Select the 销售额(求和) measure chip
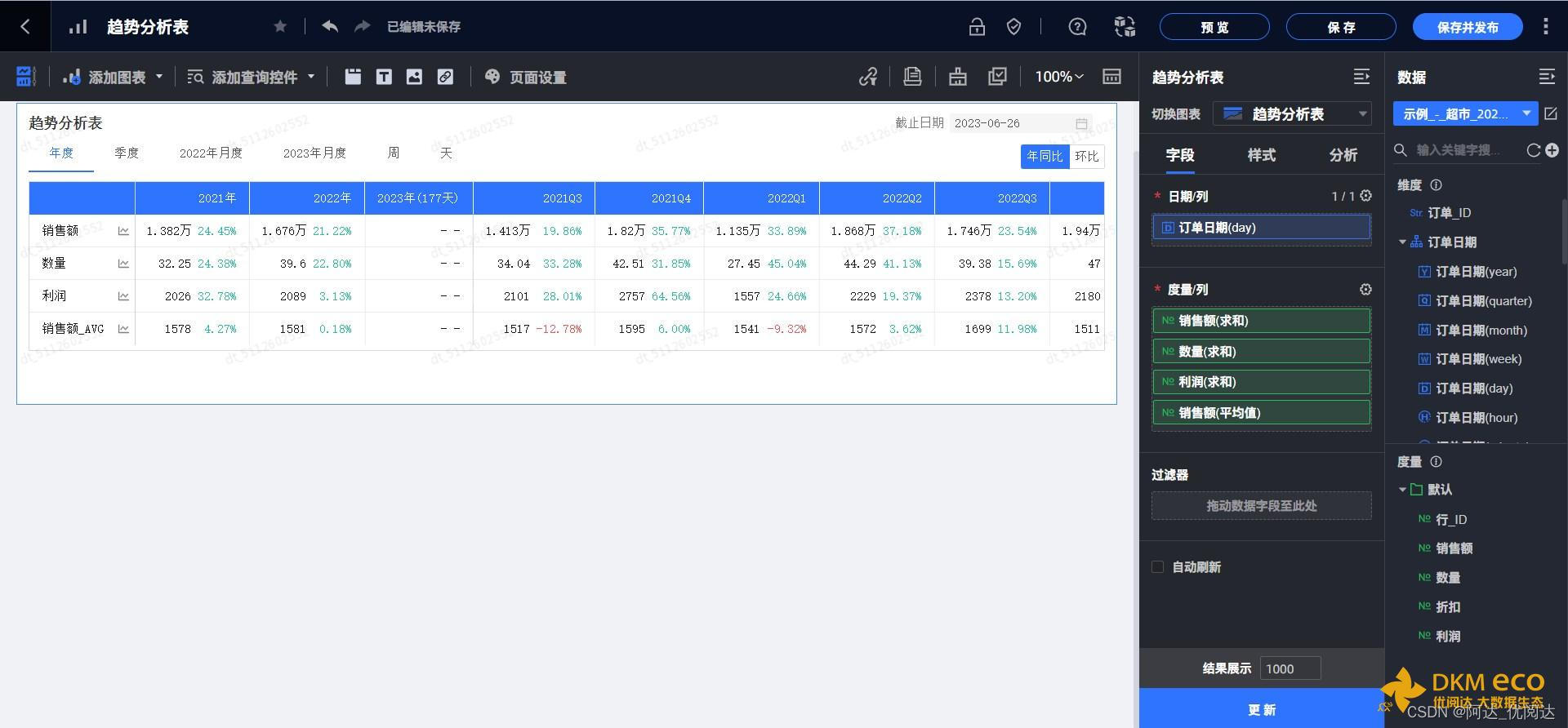Image resolution: width=1568 pixels, height=728 pixels. pyautogui.click(x=1261, y=321)
